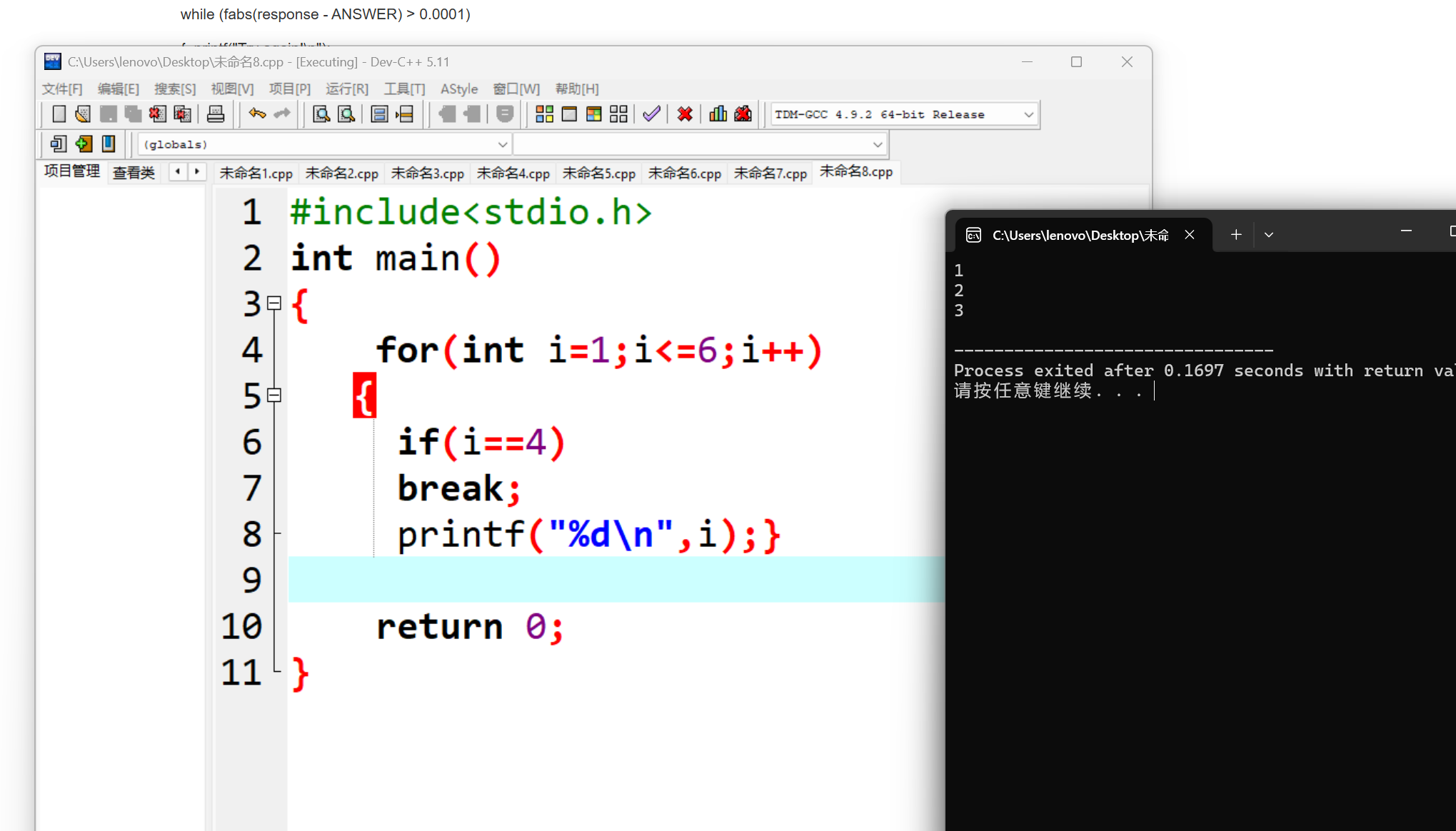Open the TDM-GCC compiler selection dropdown

tap(1028, 114)
